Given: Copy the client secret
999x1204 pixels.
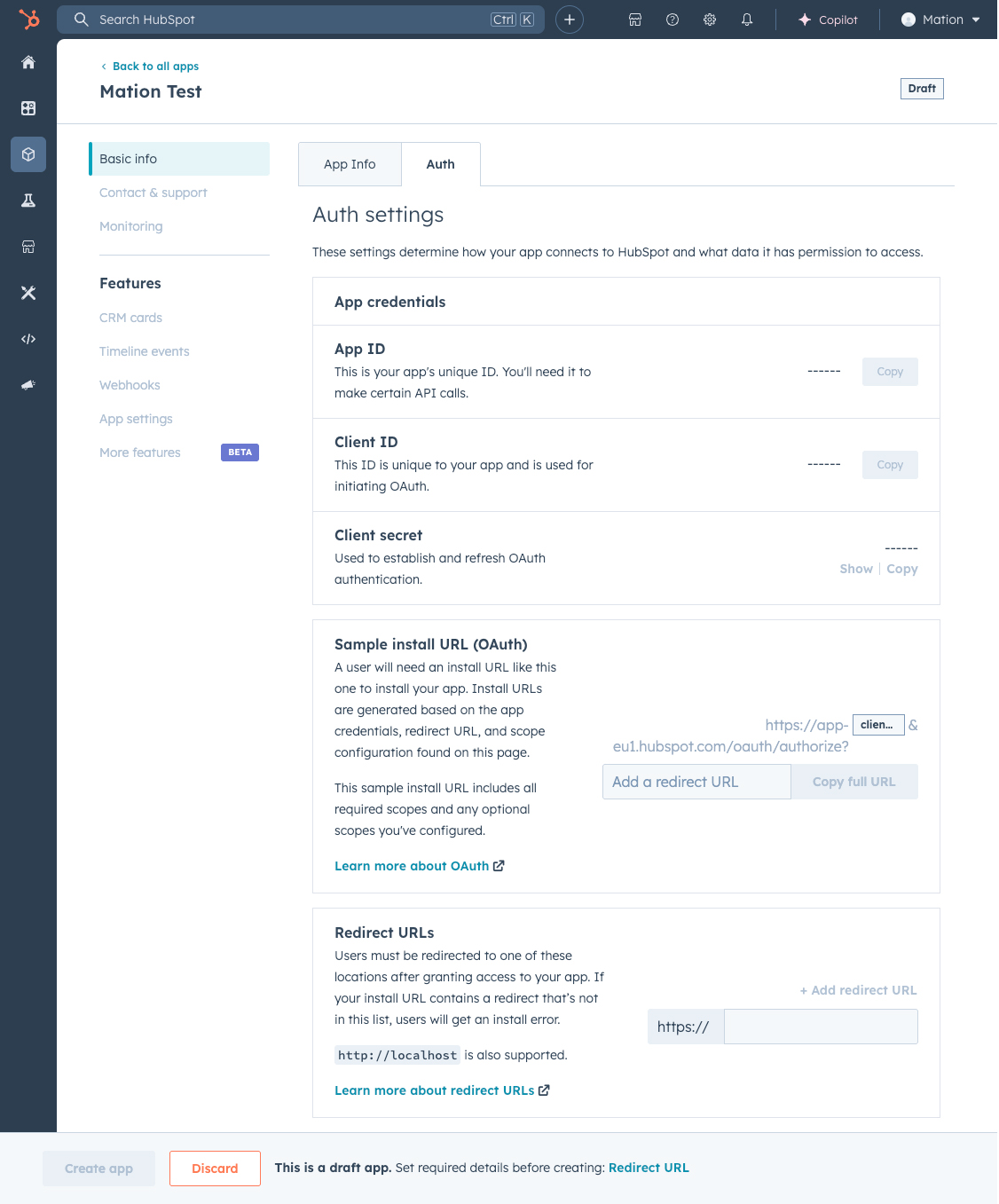Looking at the screenshot, I should 902,569.
